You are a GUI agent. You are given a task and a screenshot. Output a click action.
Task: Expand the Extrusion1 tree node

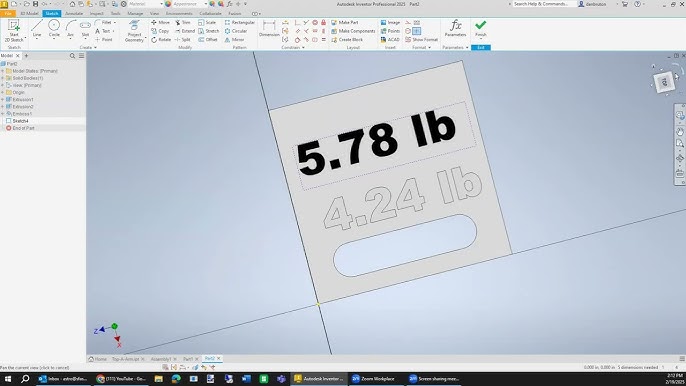[x=3, y=99]
